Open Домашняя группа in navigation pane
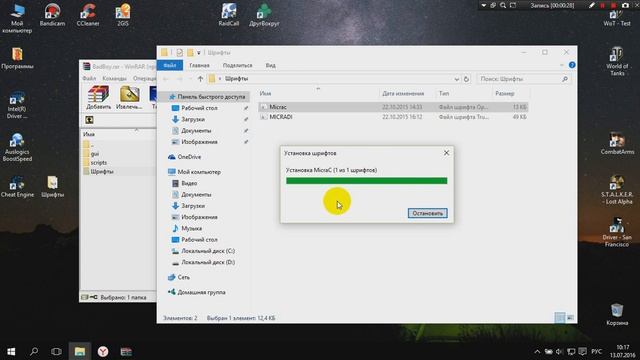 (201, 292)
